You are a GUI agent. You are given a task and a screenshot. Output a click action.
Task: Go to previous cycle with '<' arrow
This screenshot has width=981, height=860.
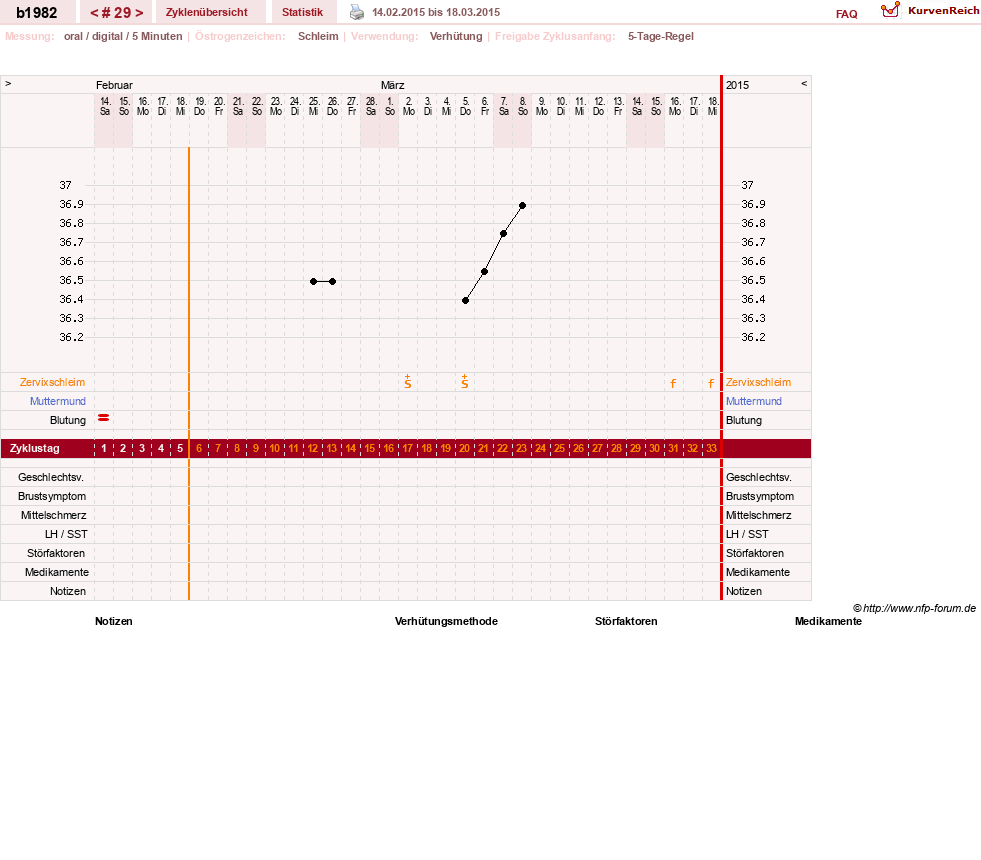[x=94, y=13]
